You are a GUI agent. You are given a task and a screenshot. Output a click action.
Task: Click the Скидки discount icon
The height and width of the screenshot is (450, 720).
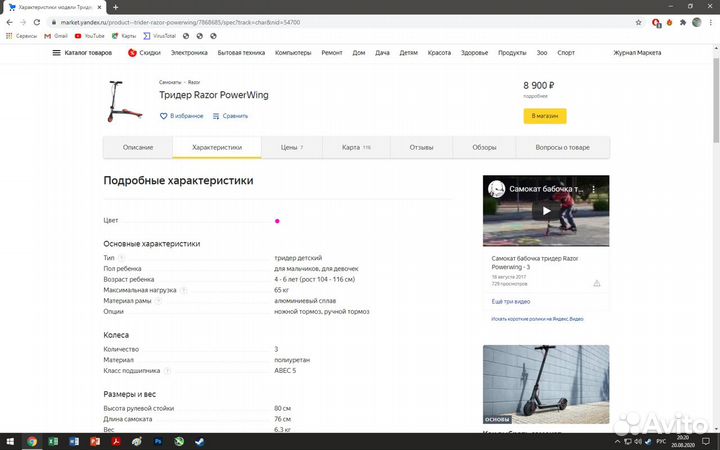tap(132, 52)
